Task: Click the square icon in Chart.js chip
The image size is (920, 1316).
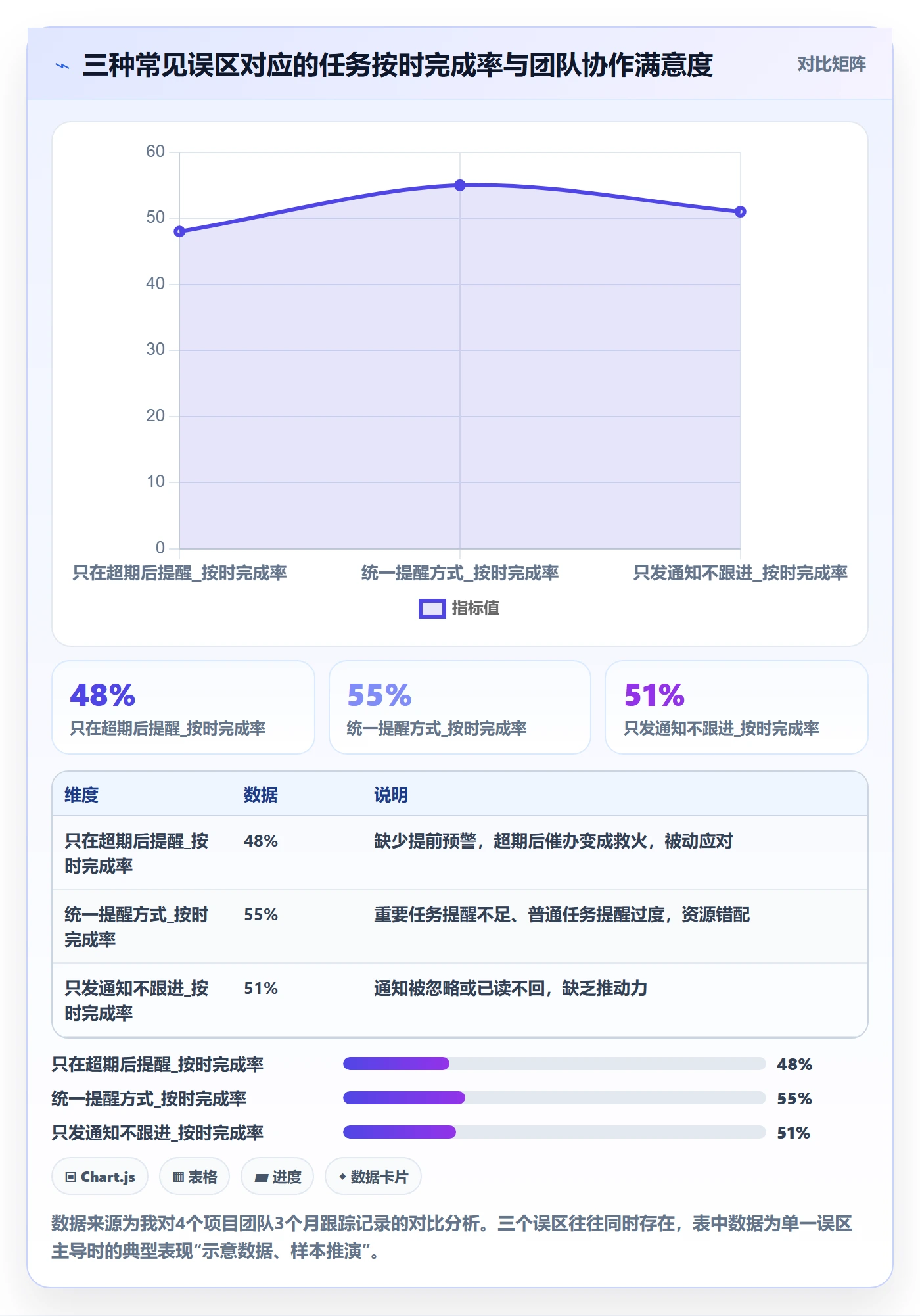Action: pos(71,1177)
